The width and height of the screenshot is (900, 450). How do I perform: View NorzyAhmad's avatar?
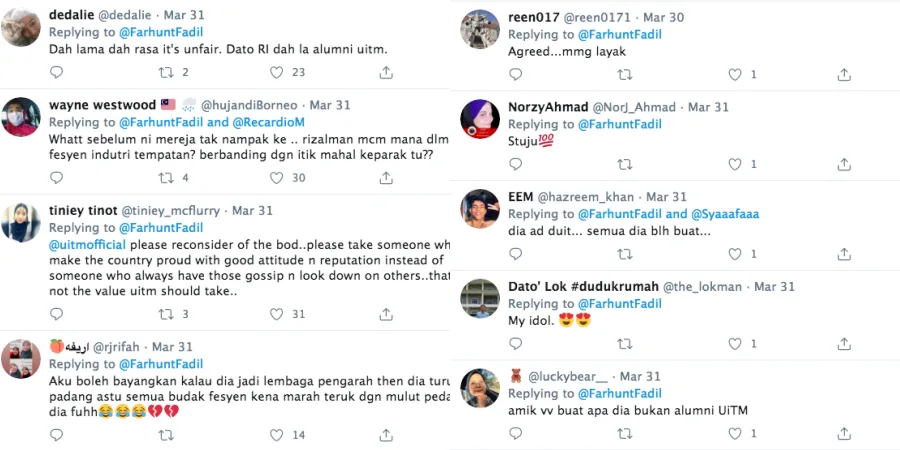tap(480, 120)
